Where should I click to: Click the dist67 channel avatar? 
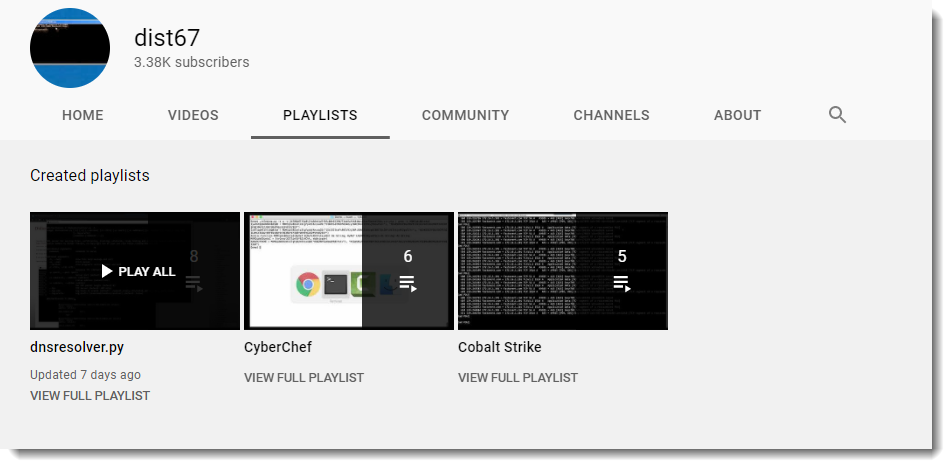point(70,48)
